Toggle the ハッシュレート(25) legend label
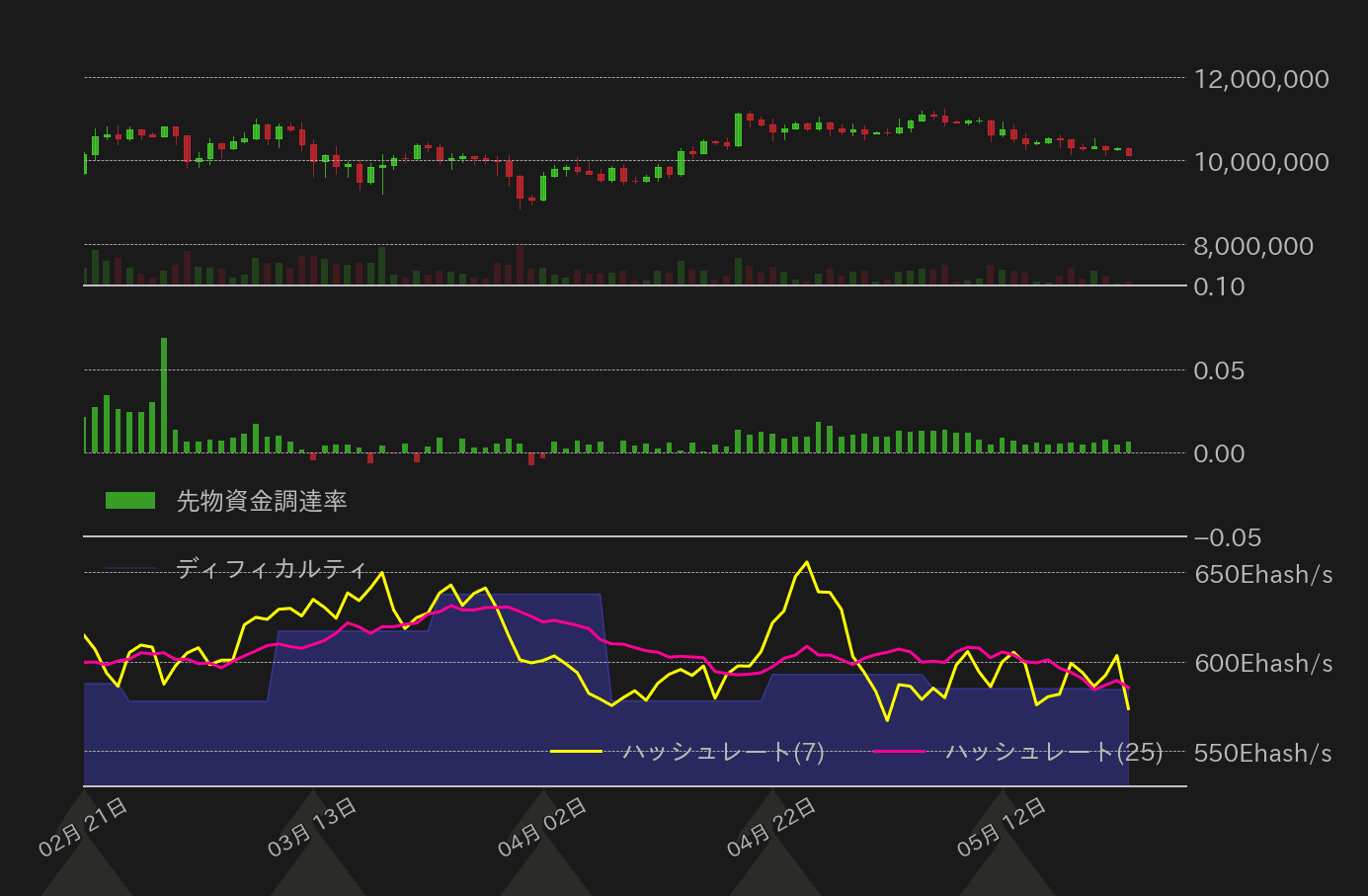The width and height of the screenshot is (1368, 896). [x=1054, y=752]
